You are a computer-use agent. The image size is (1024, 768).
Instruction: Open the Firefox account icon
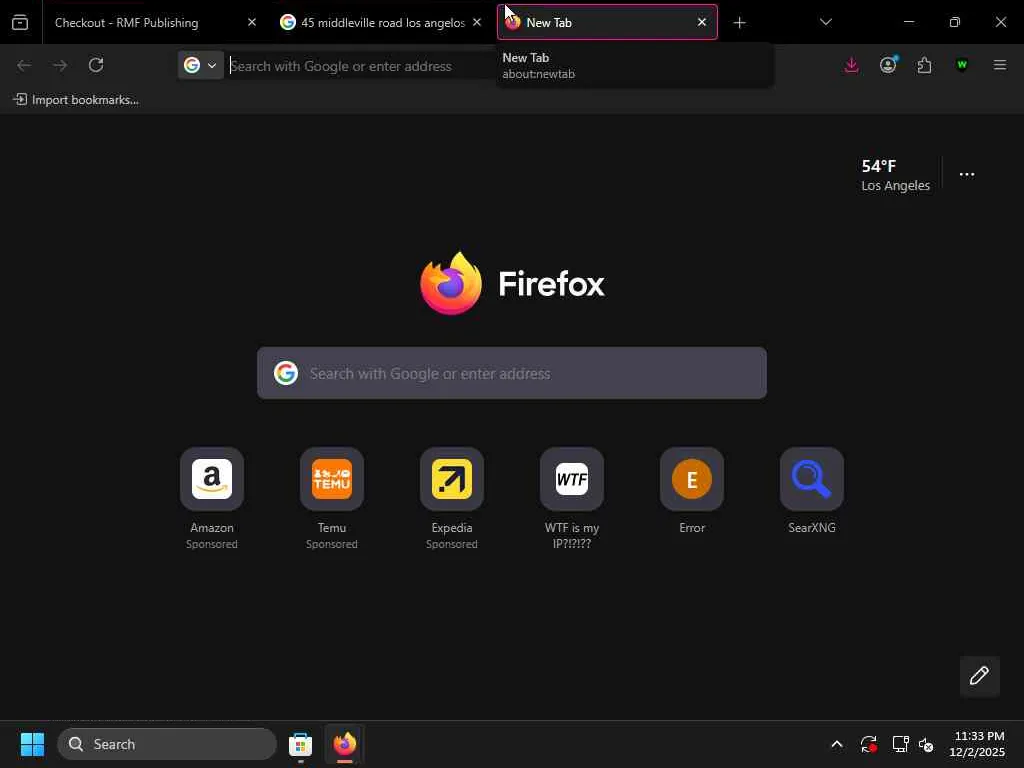point(888,65)
